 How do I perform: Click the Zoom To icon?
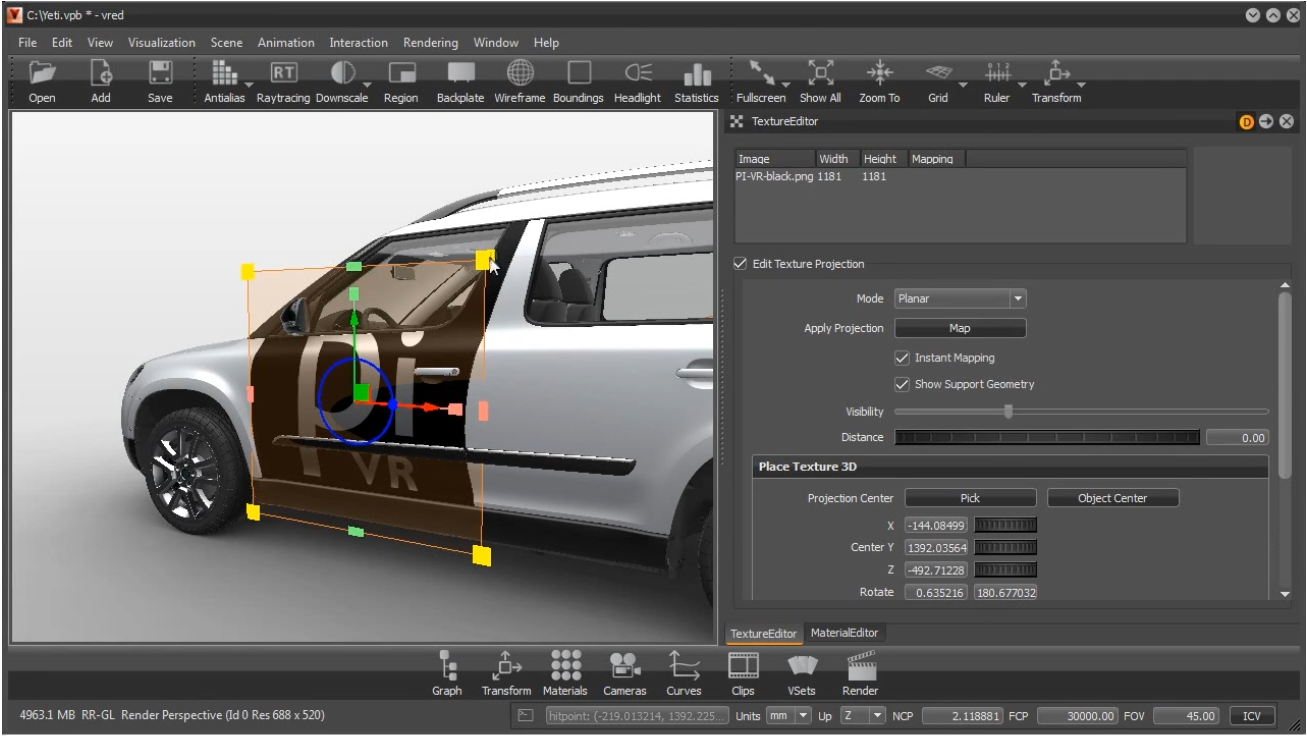(879, 73)
